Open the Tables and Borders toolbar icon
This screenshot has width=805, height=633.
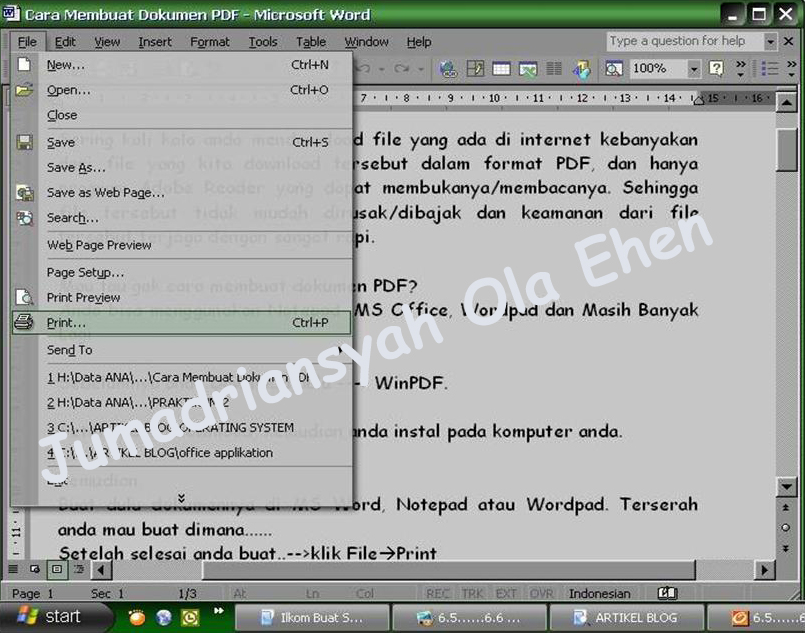pyautogui.click(x=475, y=68)
